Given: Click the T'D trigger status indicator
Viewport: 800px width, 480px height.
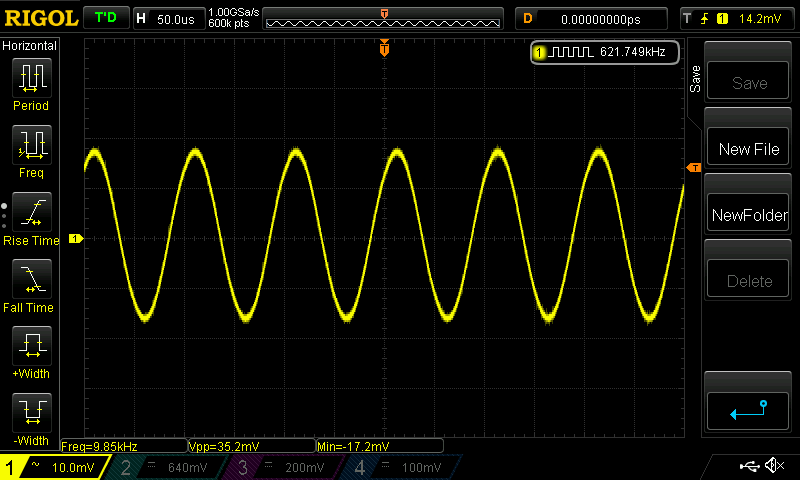Looking at the screenshot, I should pos(106,18).
